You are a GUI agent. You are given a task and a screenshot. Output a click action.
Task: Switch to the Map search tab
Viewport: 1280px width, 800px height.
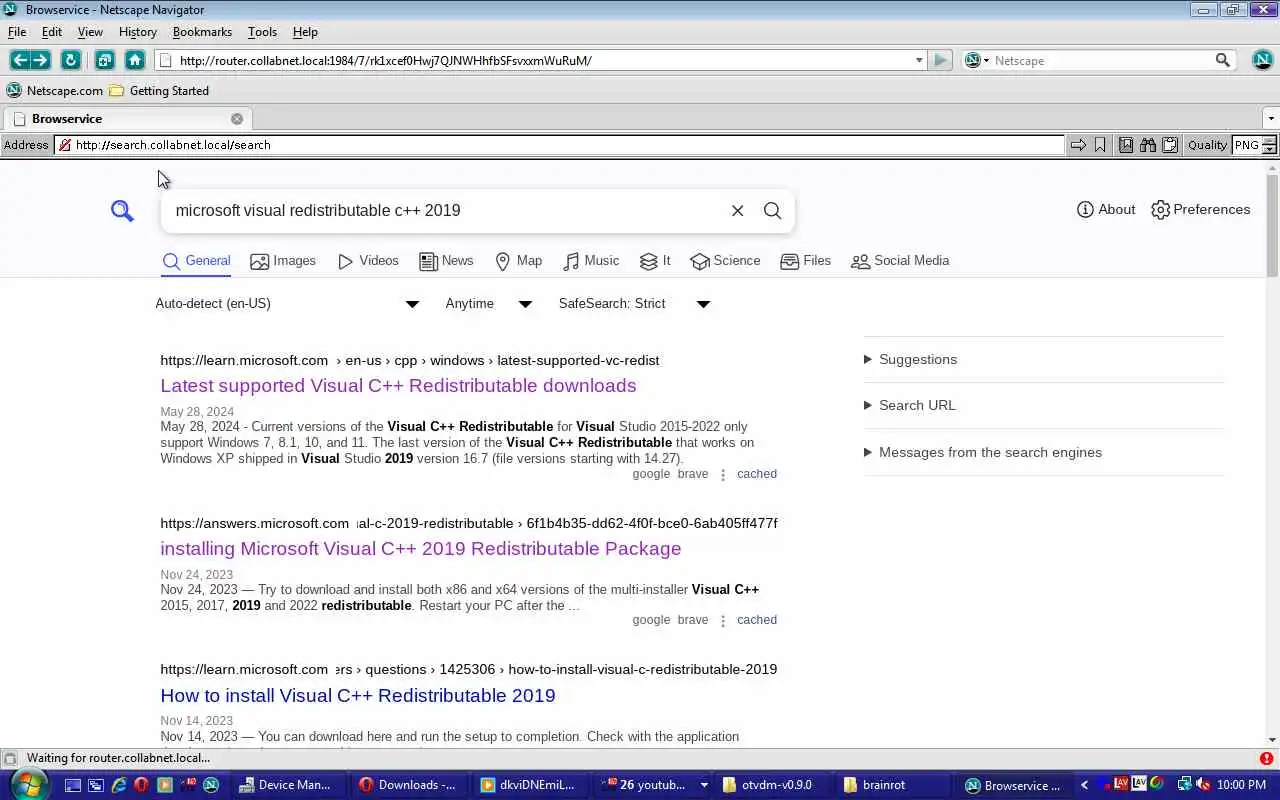tap(518, 261)
